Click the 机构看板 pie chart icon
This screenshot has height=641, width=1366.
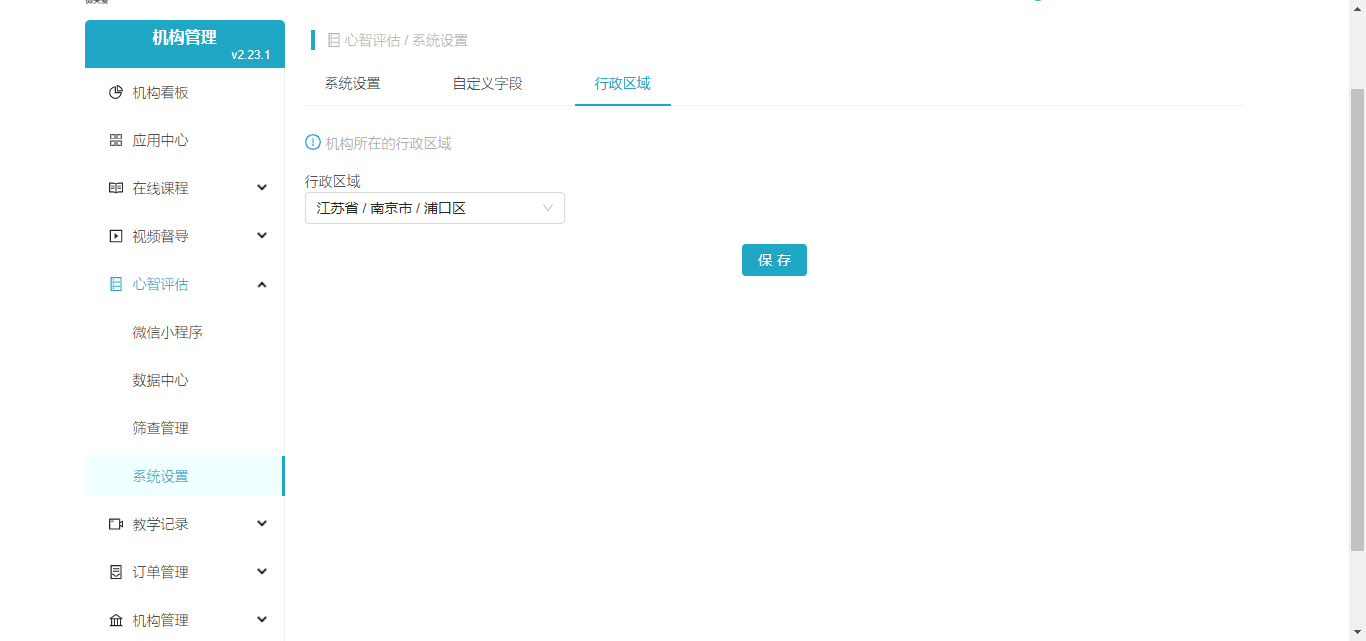[116, 93]
